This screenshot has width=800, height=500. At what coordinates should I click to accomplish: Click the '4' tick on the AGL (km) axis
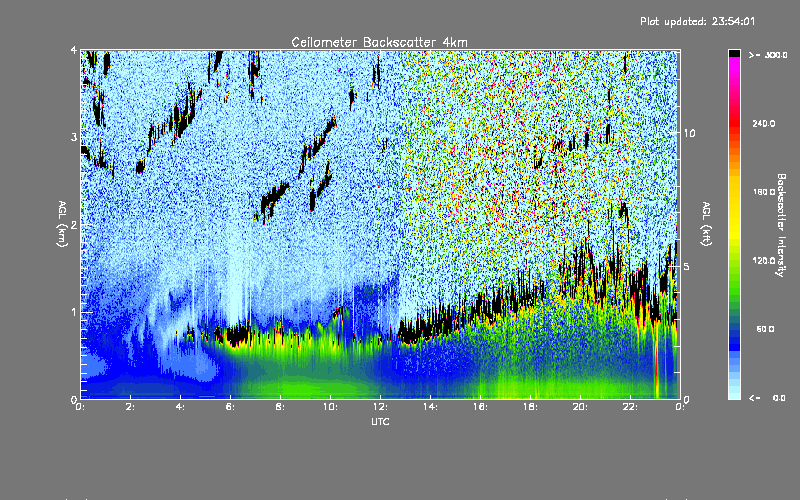pyautogui.click(x=74, y=50)
